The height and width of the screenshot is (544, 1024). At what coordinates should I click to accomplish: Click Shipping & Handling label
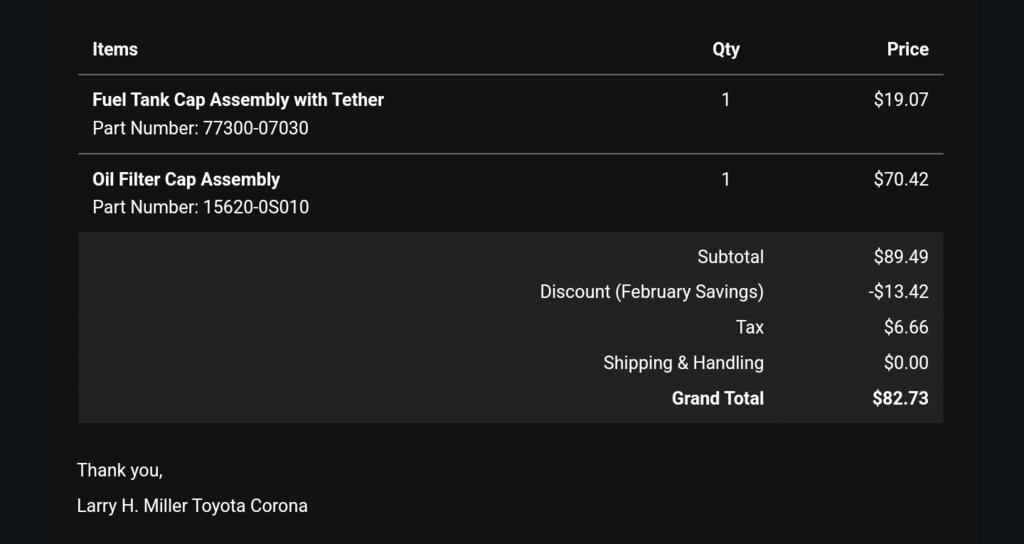click(x=683, y=363)
